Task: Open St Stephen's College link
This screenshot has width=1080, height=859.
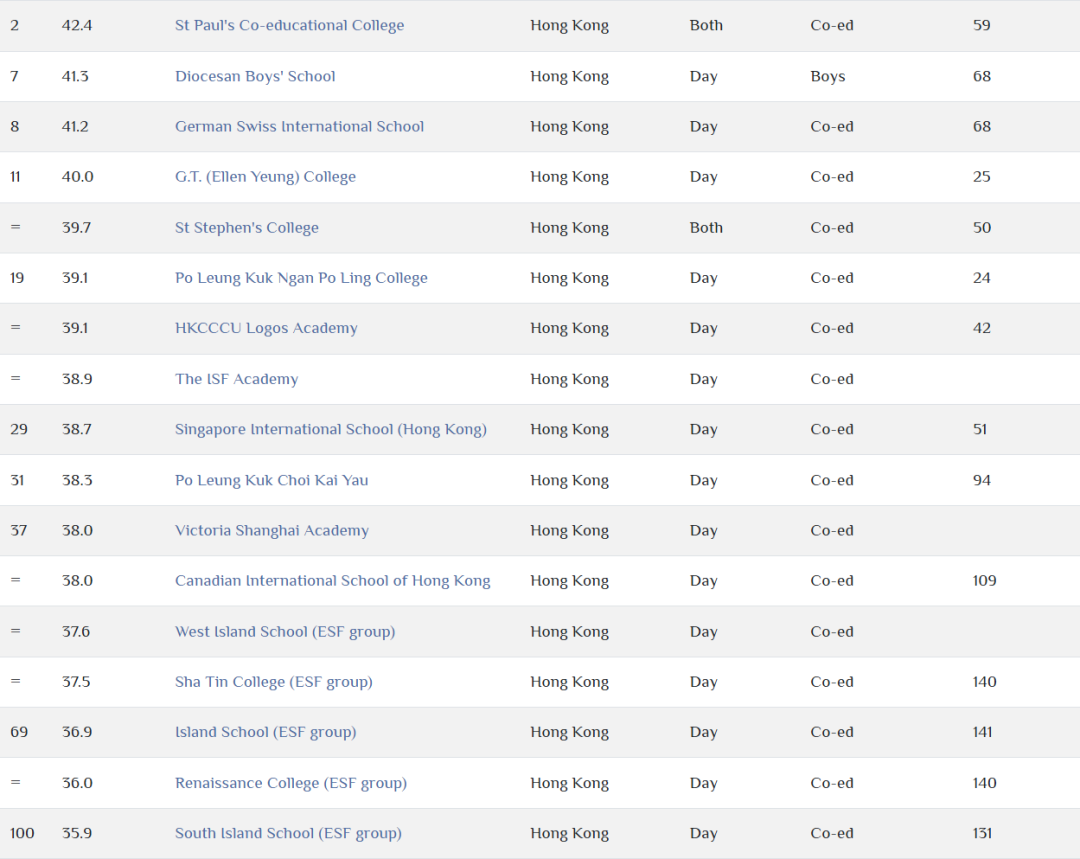Action: (246, 228)
